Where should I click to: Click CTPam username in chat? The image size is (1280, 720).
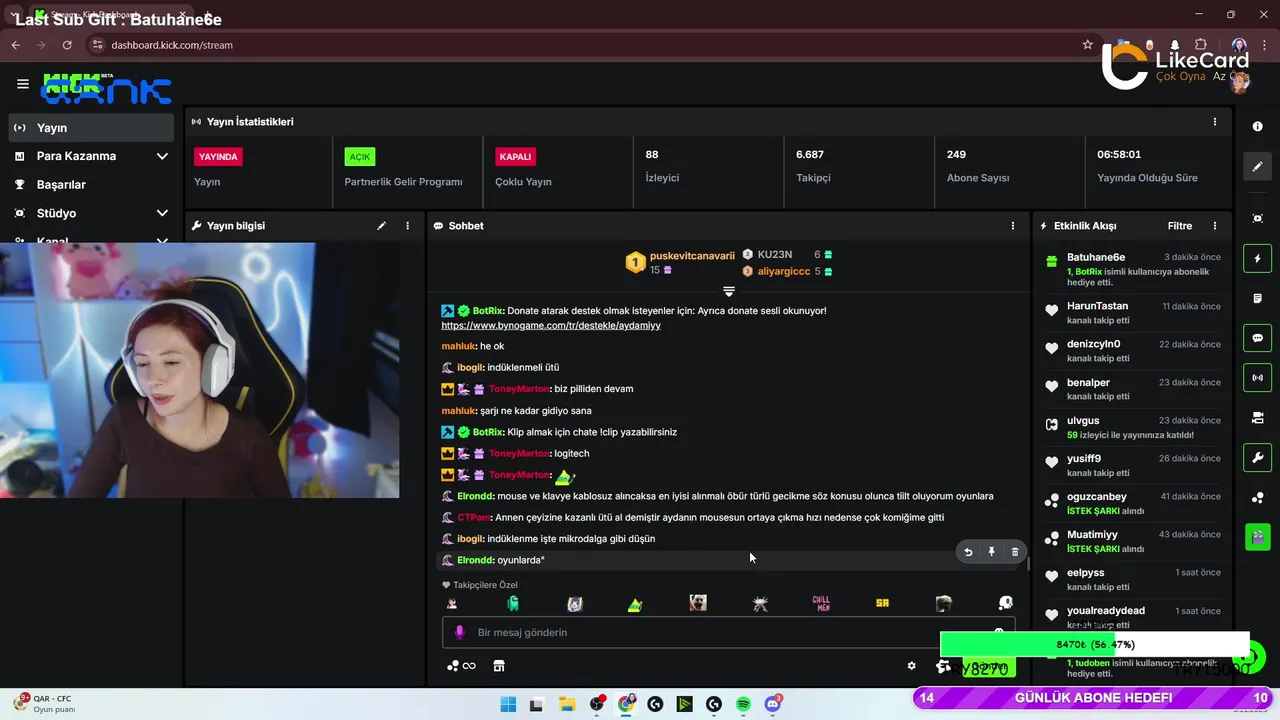coord(473,517)
